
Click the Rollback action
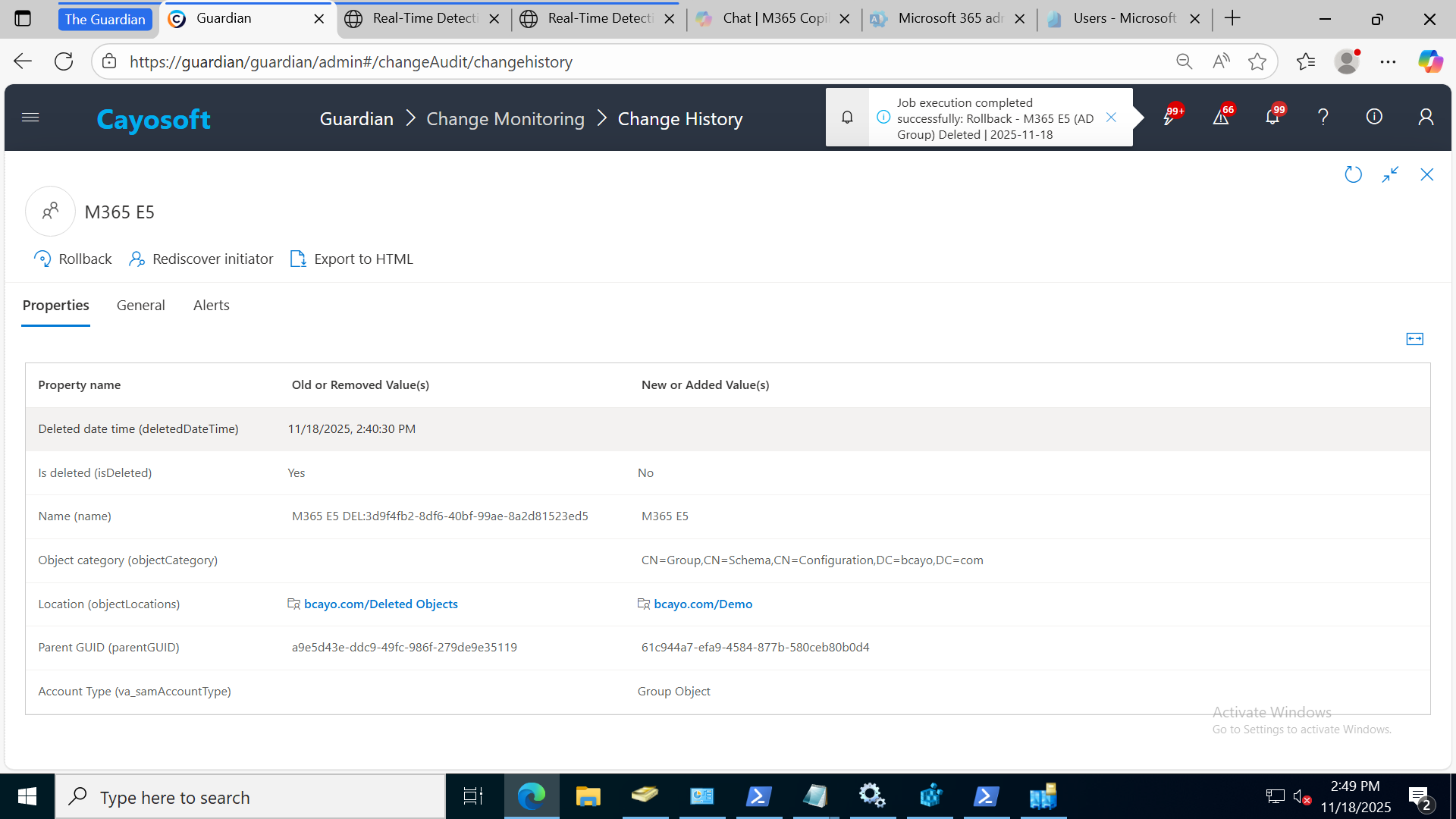[x=74, y=259]
